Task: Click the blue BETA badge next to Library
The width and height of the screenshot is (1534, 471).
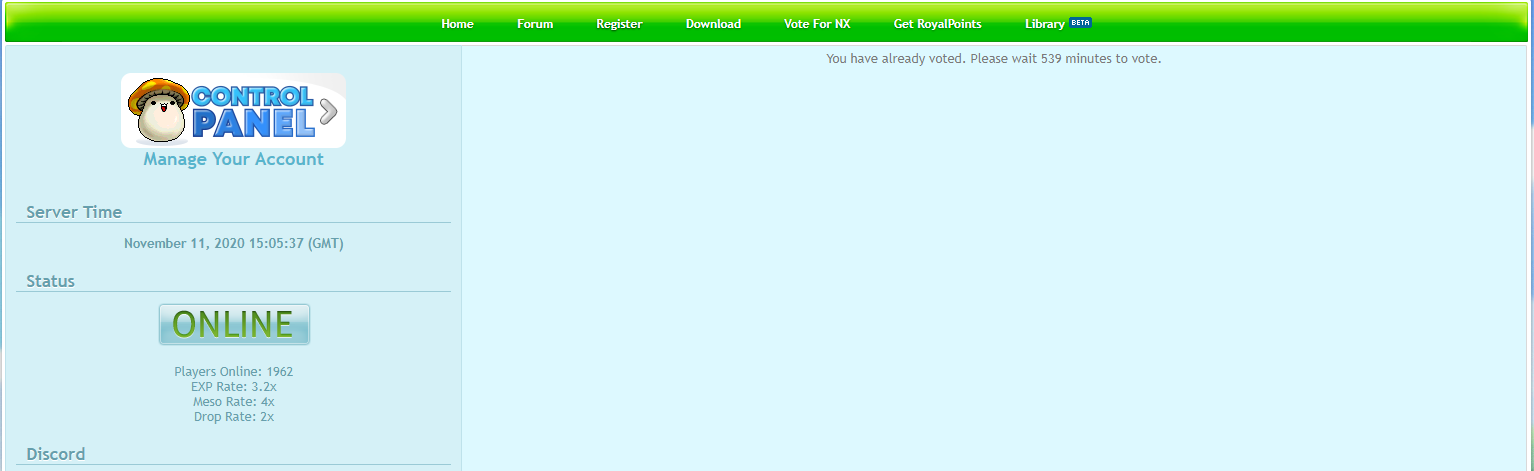Action: [x=1080, y=22]
